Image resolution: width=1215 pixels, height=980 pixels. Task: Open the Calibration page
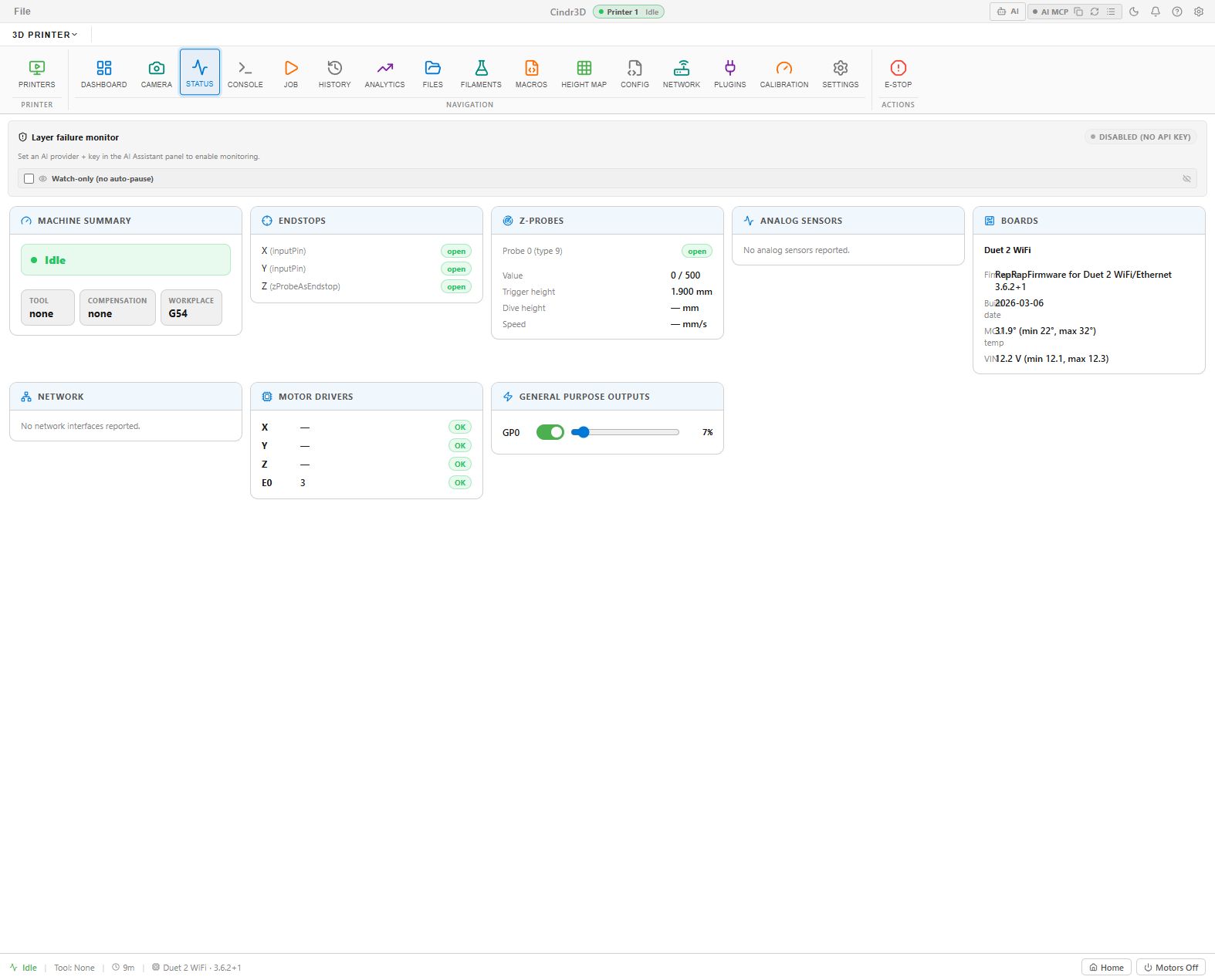coord(784,73)
